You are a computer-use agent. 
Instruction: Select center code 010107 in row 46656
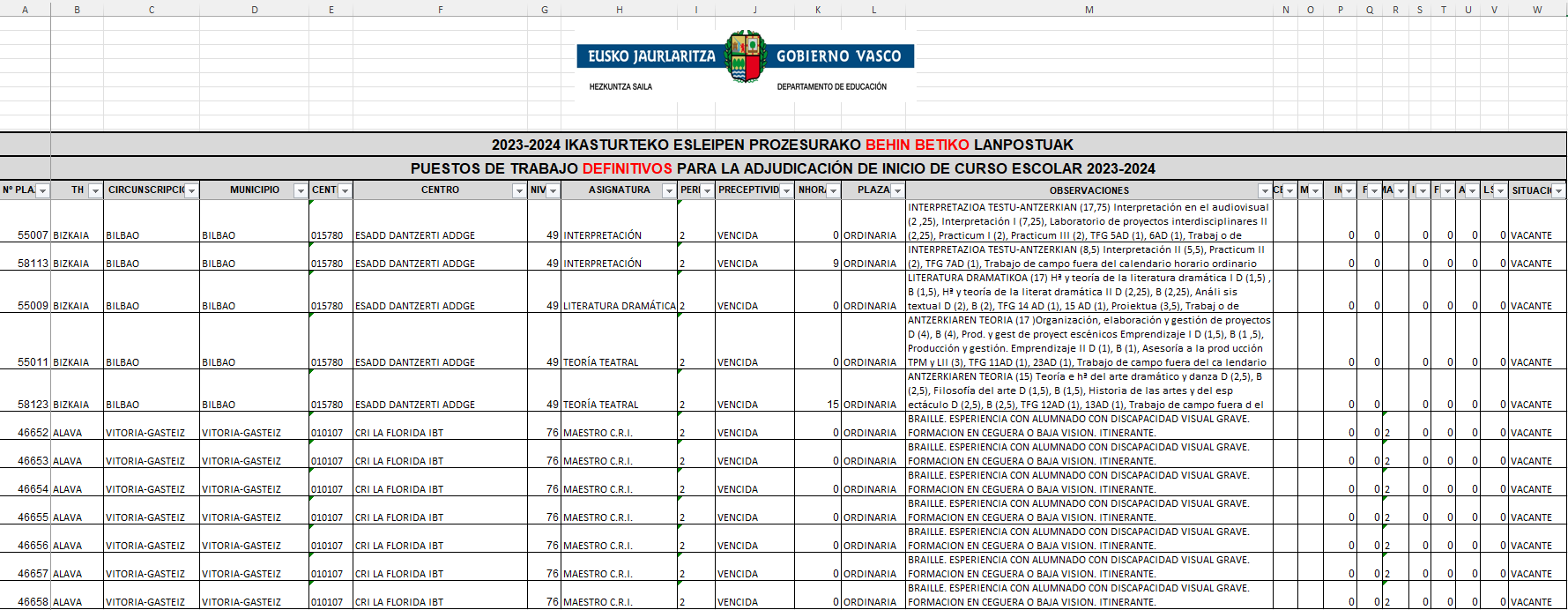coord(331,539)
